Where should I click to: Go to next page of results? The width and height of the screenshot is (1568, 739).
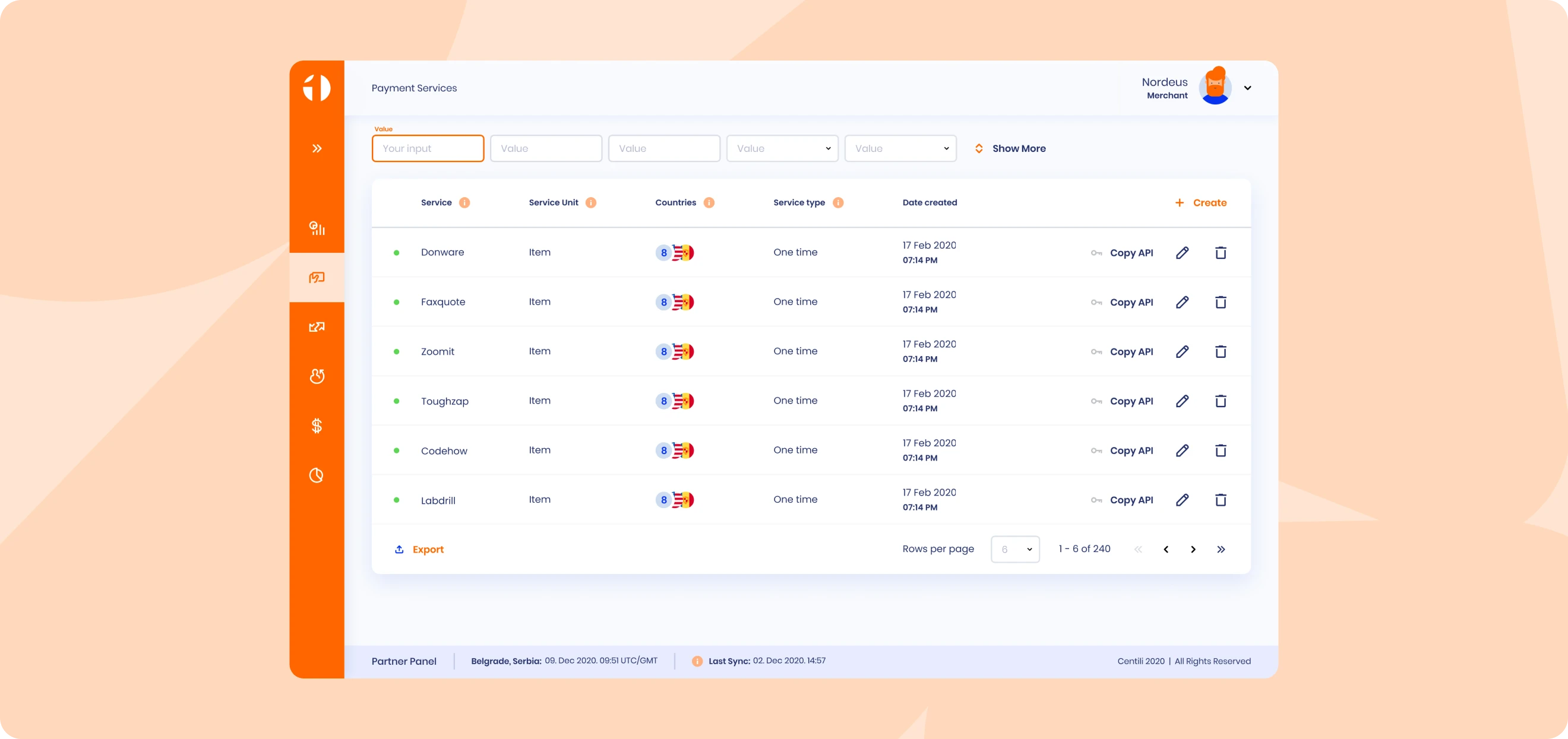tap(1193, 549)
